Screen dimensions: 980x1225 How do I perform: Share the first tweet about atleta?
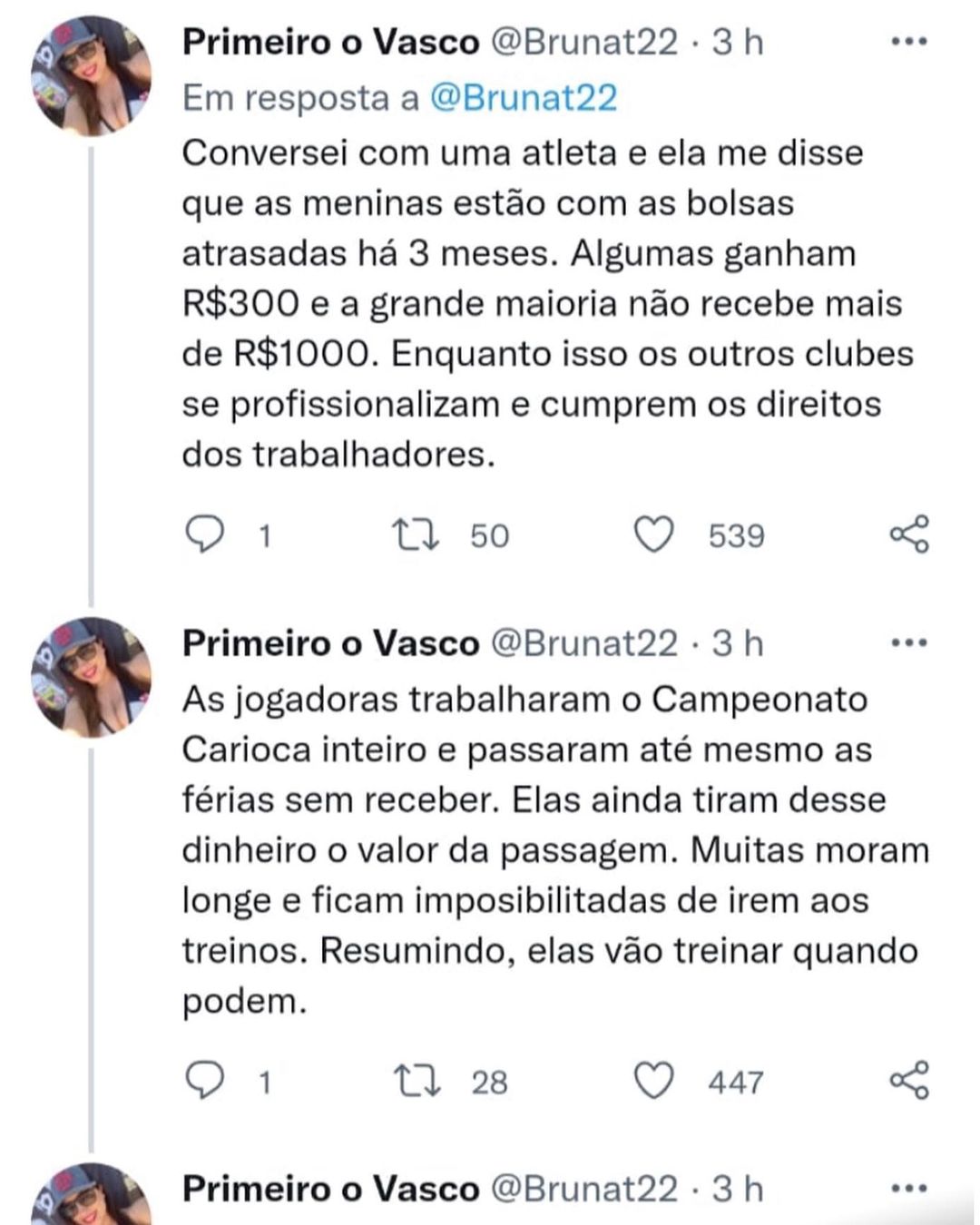(x=908, y=534)
